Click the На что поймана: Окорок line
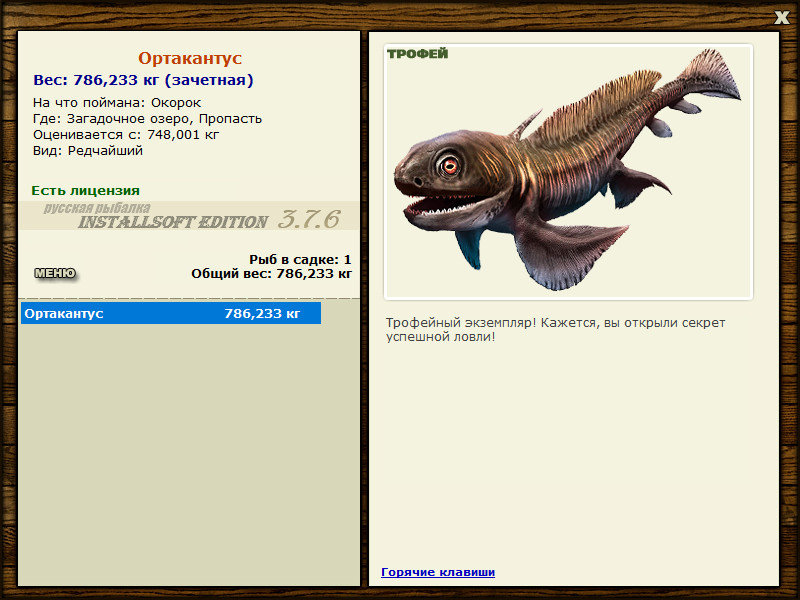The width and height of the screenshot is (800, 600). coord(117,103)
